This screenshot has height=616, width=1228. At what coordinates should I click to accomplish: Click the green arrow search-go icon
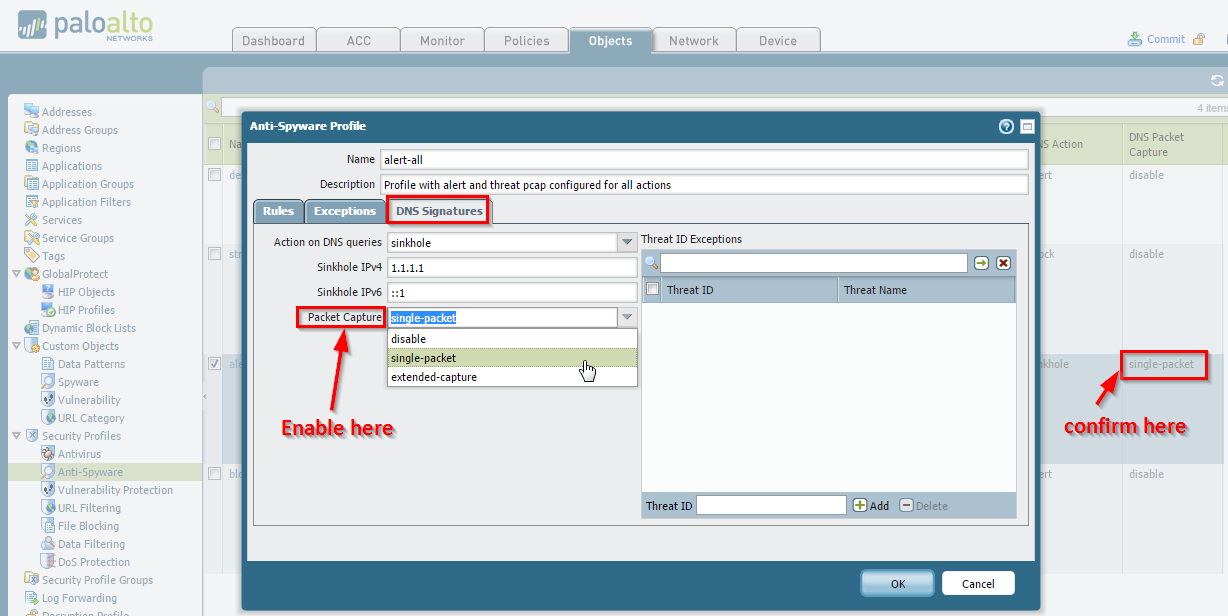(982, 263)
